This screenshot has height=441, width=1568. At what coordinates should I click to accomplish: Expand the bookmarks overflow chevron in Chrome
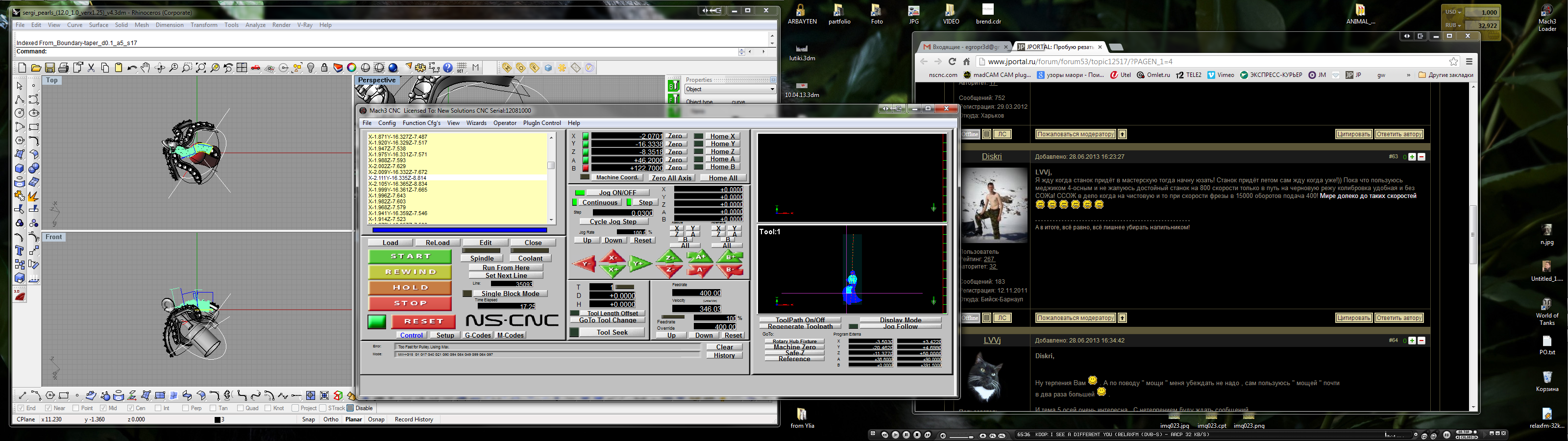click(x=1408, y=75)
